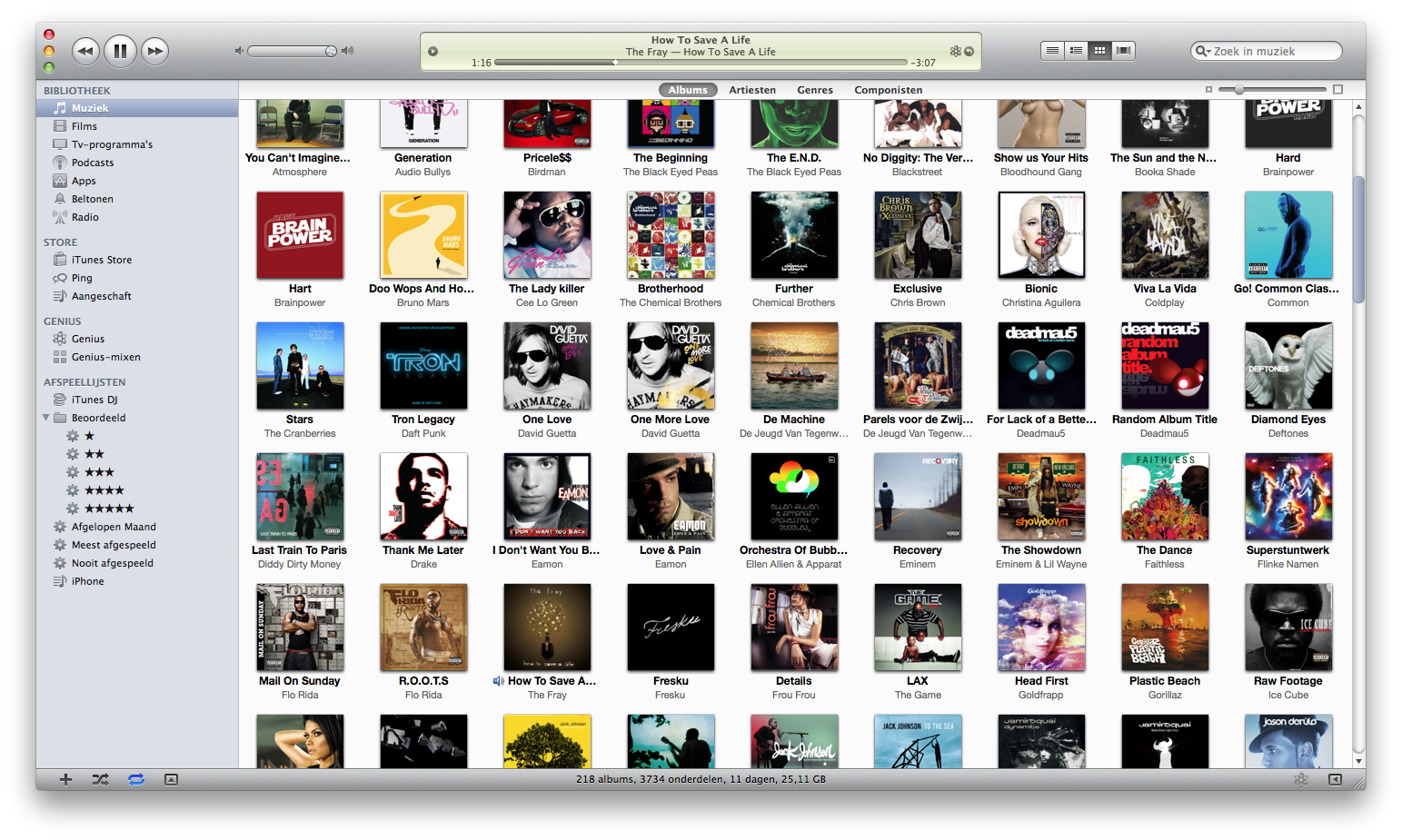This screenshot has width=1402, height=840.
Task: Click the vertical scrollbar thumb
Action: pyautogui.click(x=1358, y=239)
